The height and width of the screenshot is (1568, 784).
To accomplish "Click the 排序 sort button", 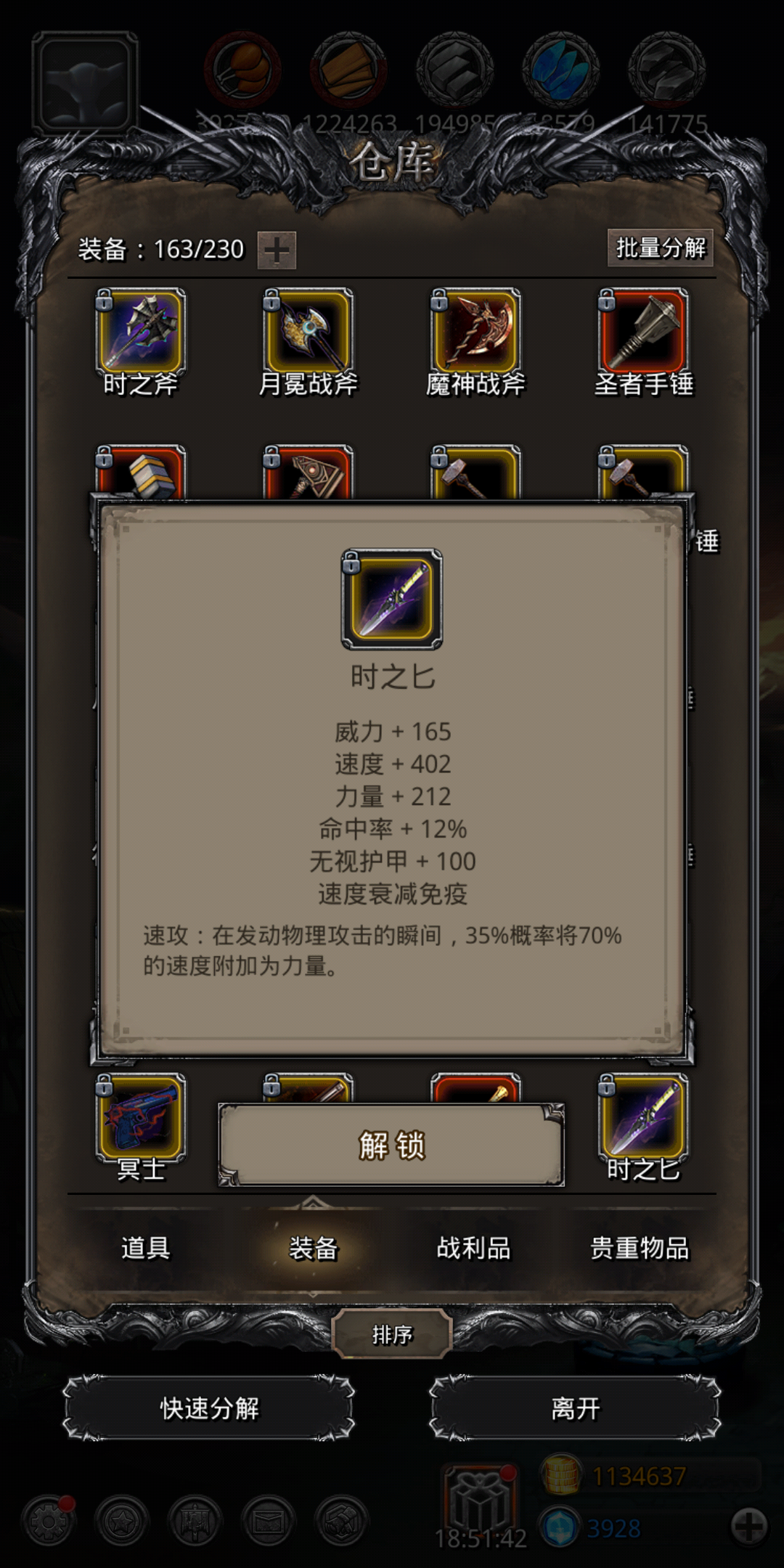I will pos(392,1334).
